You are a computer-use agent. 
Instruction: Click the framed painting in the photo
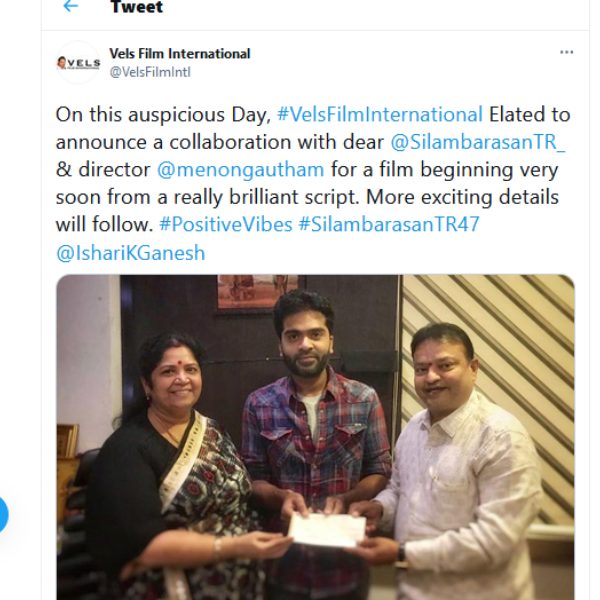point(256,291)
